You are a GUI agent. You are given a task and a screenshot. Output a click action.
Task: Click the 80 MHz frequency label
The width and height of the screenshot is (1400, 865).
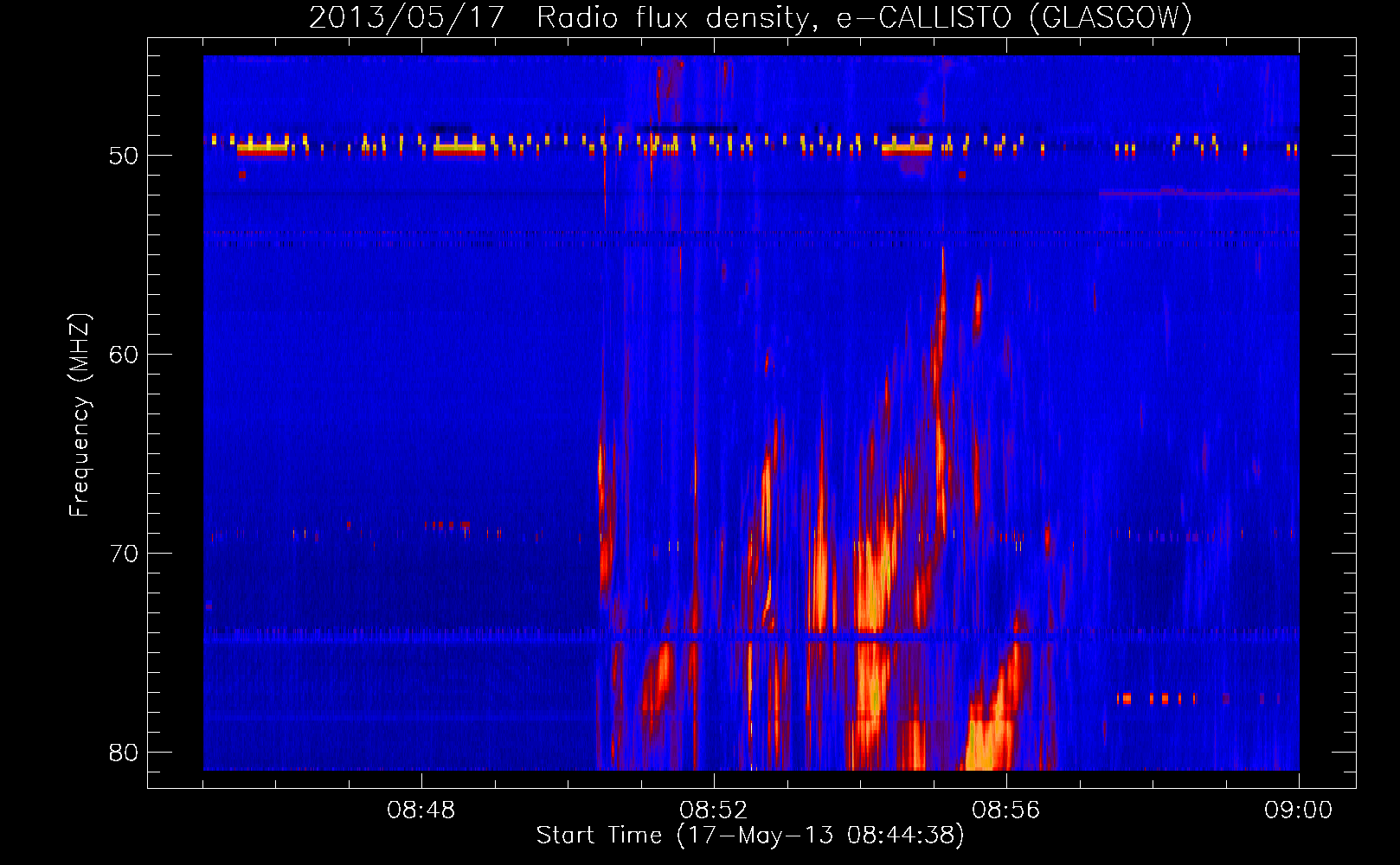coord(124,753)
